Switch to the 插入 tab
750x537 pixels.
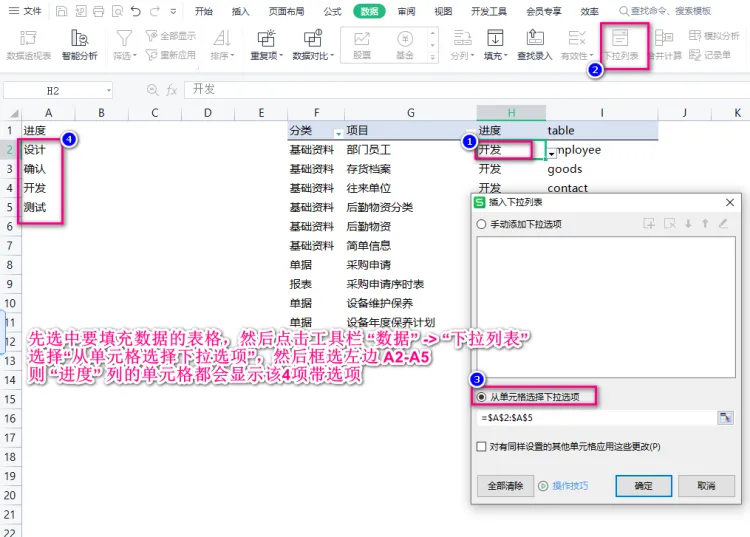(x=241, y=11)
